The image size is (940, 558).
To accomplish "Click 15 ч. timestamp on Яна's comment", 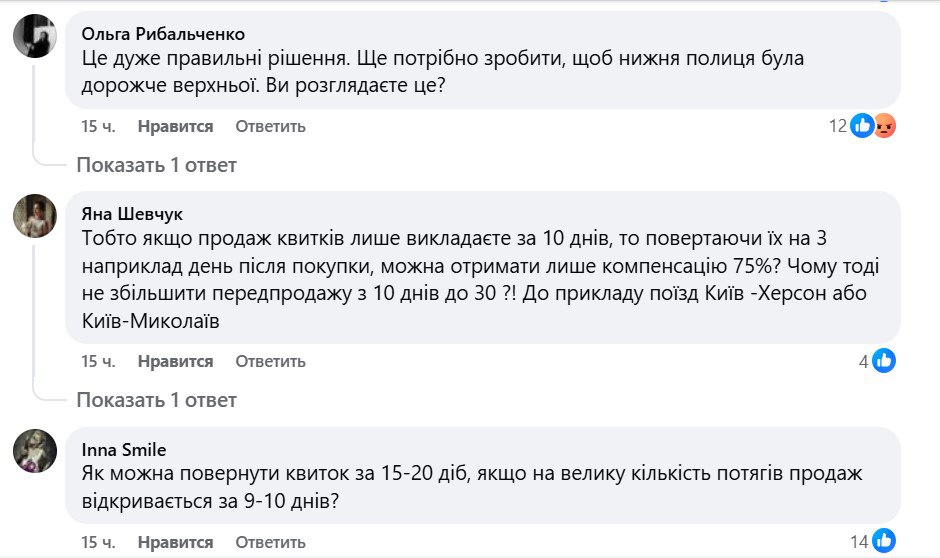I will click(96, 362).
